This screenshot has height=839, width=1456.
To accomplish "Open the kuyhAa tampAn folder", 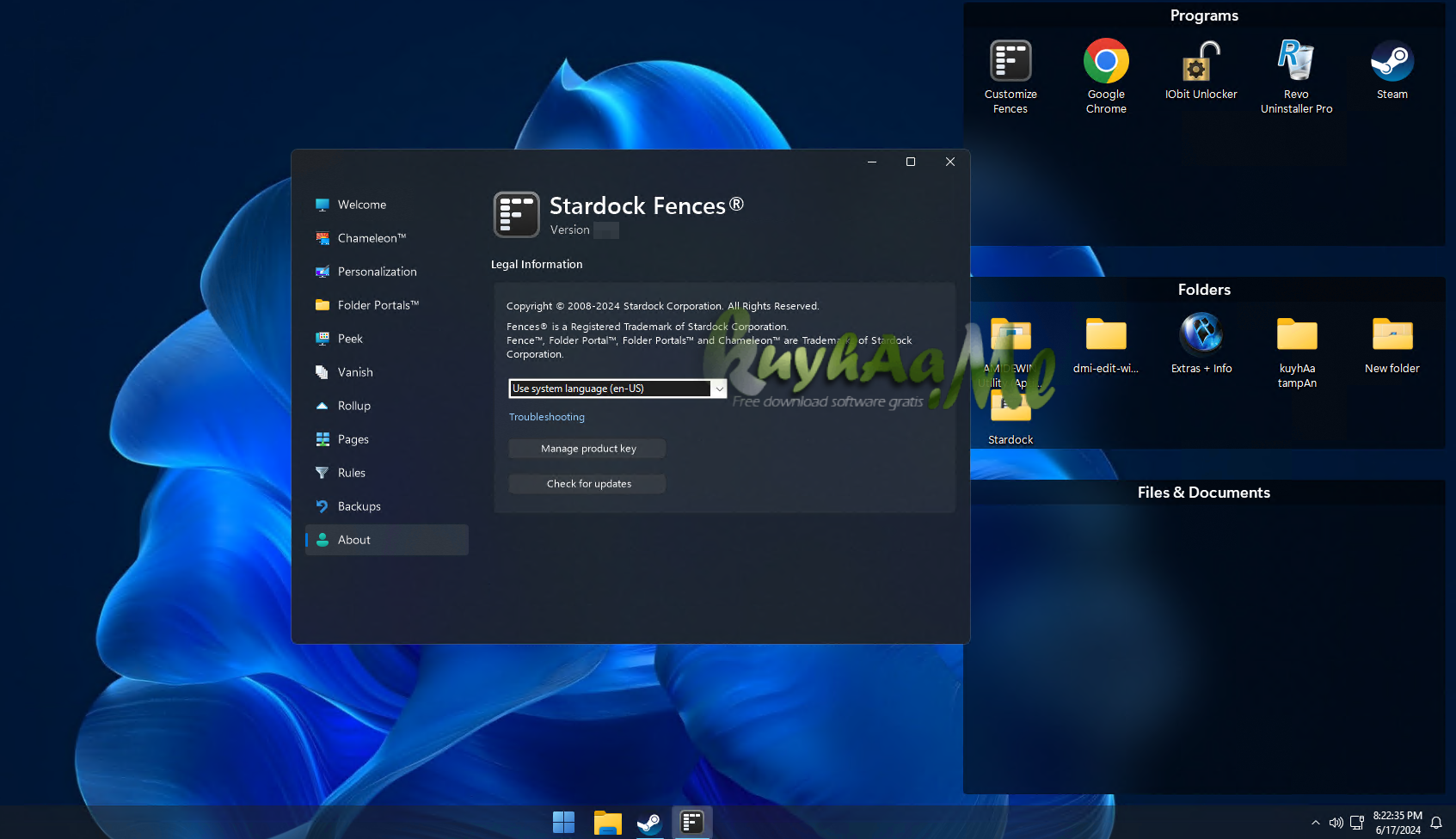I will point(1297,352).
